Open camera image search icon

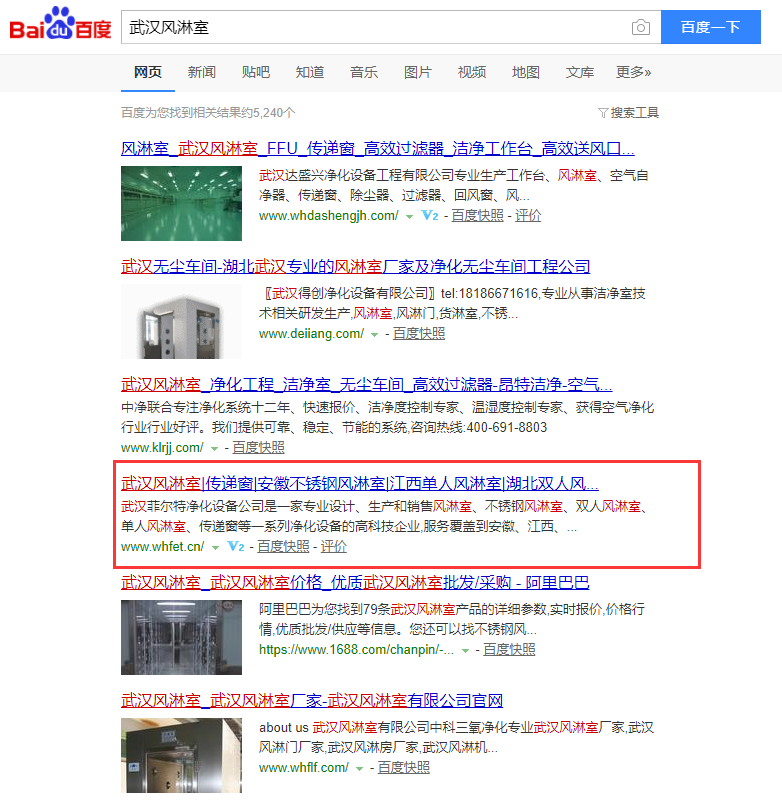click(x=641, y=27)
